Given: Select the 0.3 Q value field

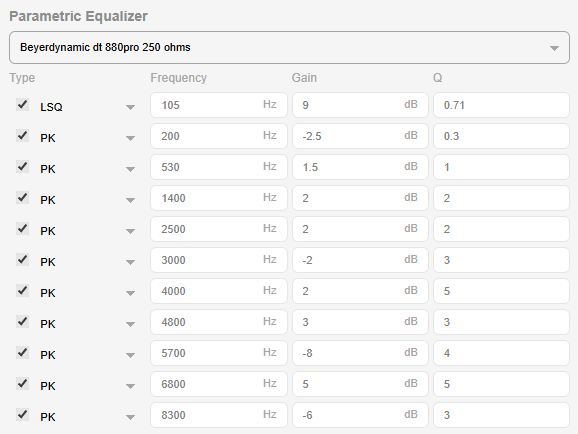Looking at the screenshot, I should coord(501,136).
